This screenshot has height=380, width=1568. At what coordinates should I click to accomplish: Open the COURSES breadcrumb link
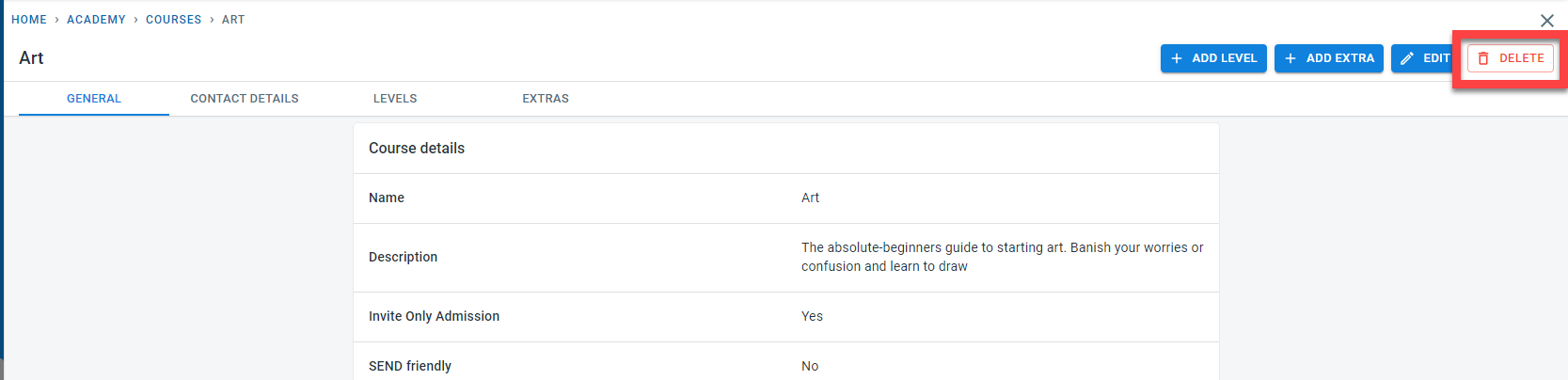(173, 20)
